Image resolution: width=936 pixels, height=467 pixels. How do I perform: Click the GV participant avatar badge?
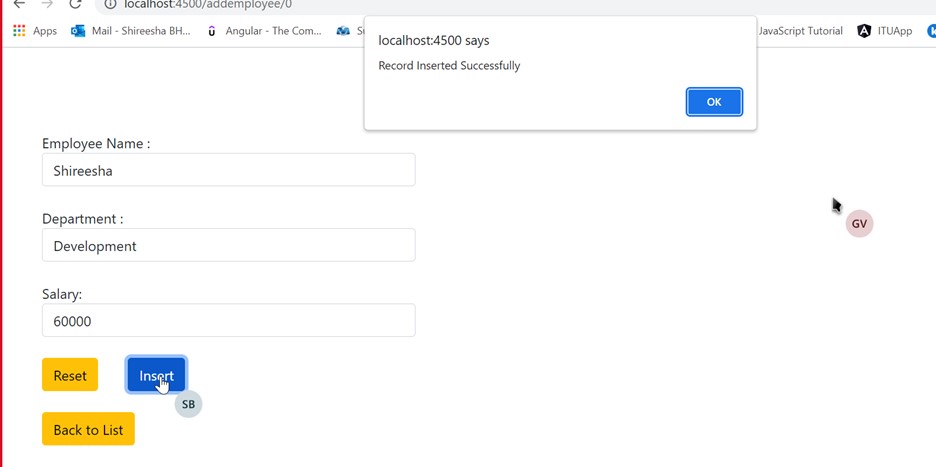pos(859,224)
